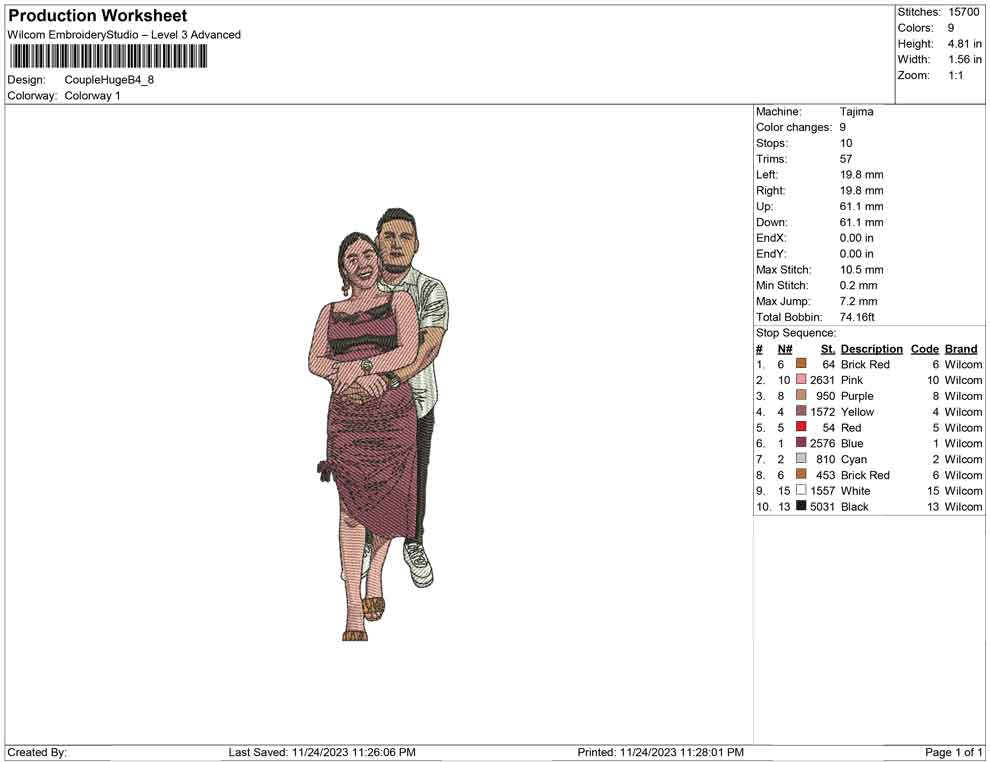Screen dimensions: 990x762
Task: Click the Stitches value '15700'
Action: click(964, 12)
